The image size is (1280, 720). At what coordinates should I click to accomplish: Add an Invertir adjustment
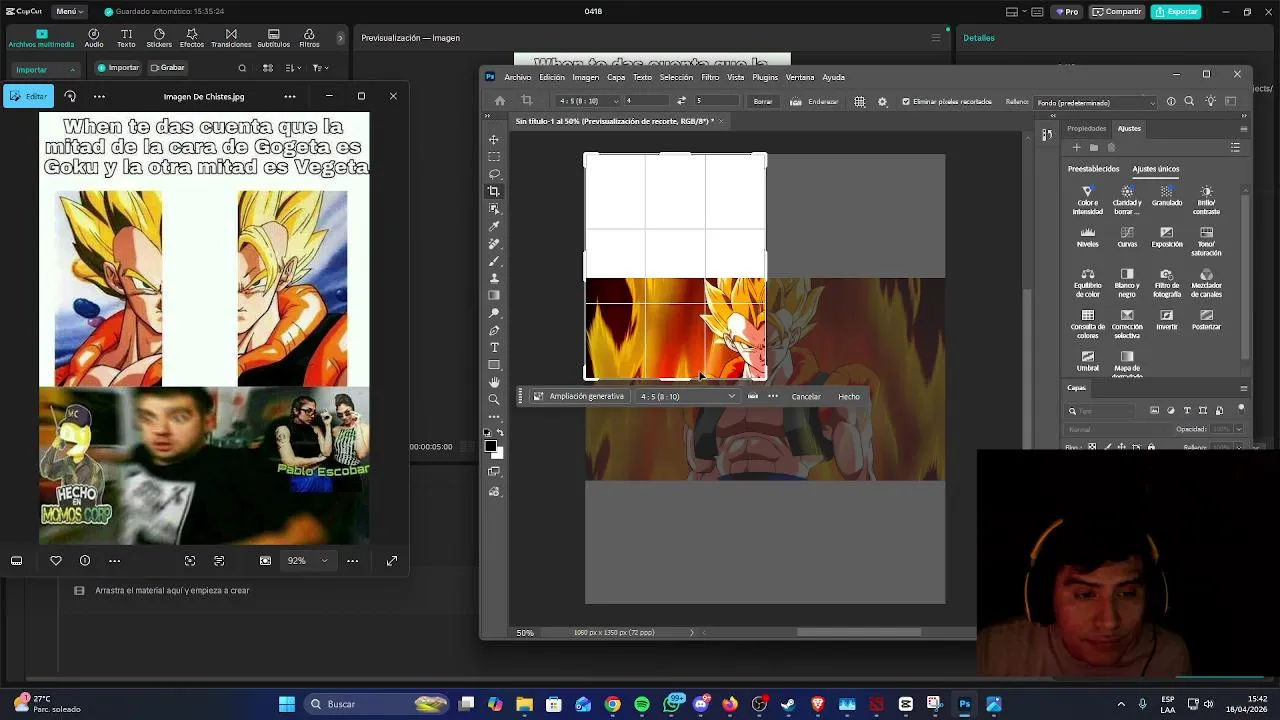(1167, 319)
